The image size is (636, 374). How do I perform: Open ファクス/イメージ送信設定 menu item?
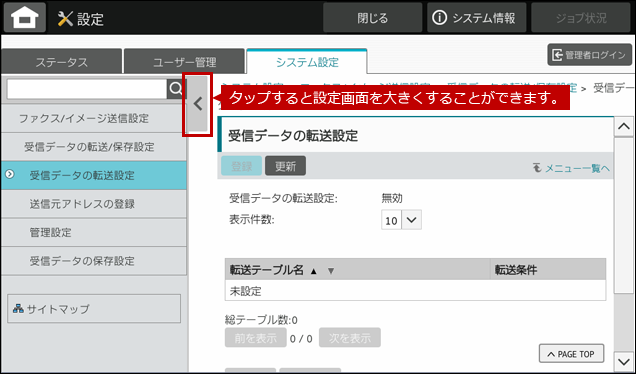94,118
